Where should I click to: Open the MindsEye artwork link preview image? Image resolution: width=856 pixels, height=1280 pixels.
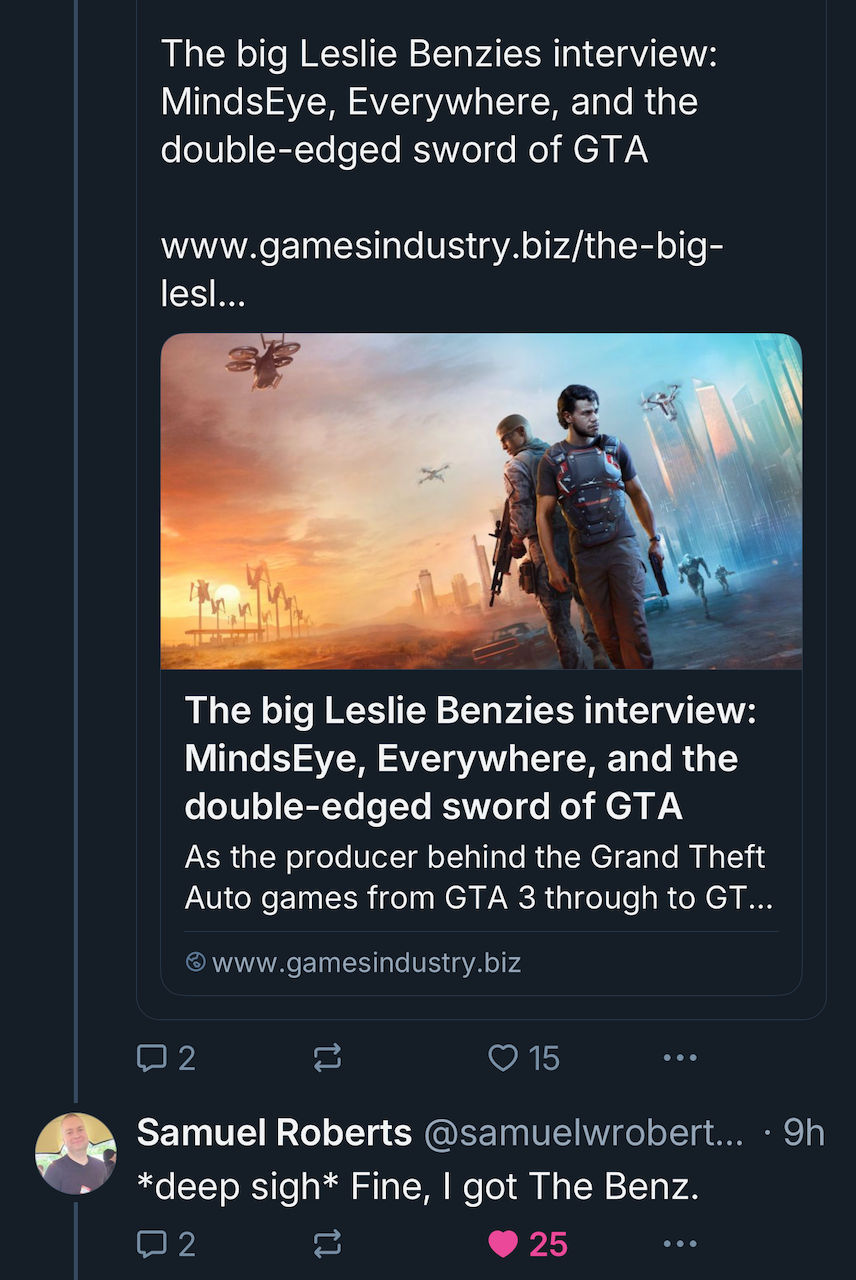pos(481,501)
